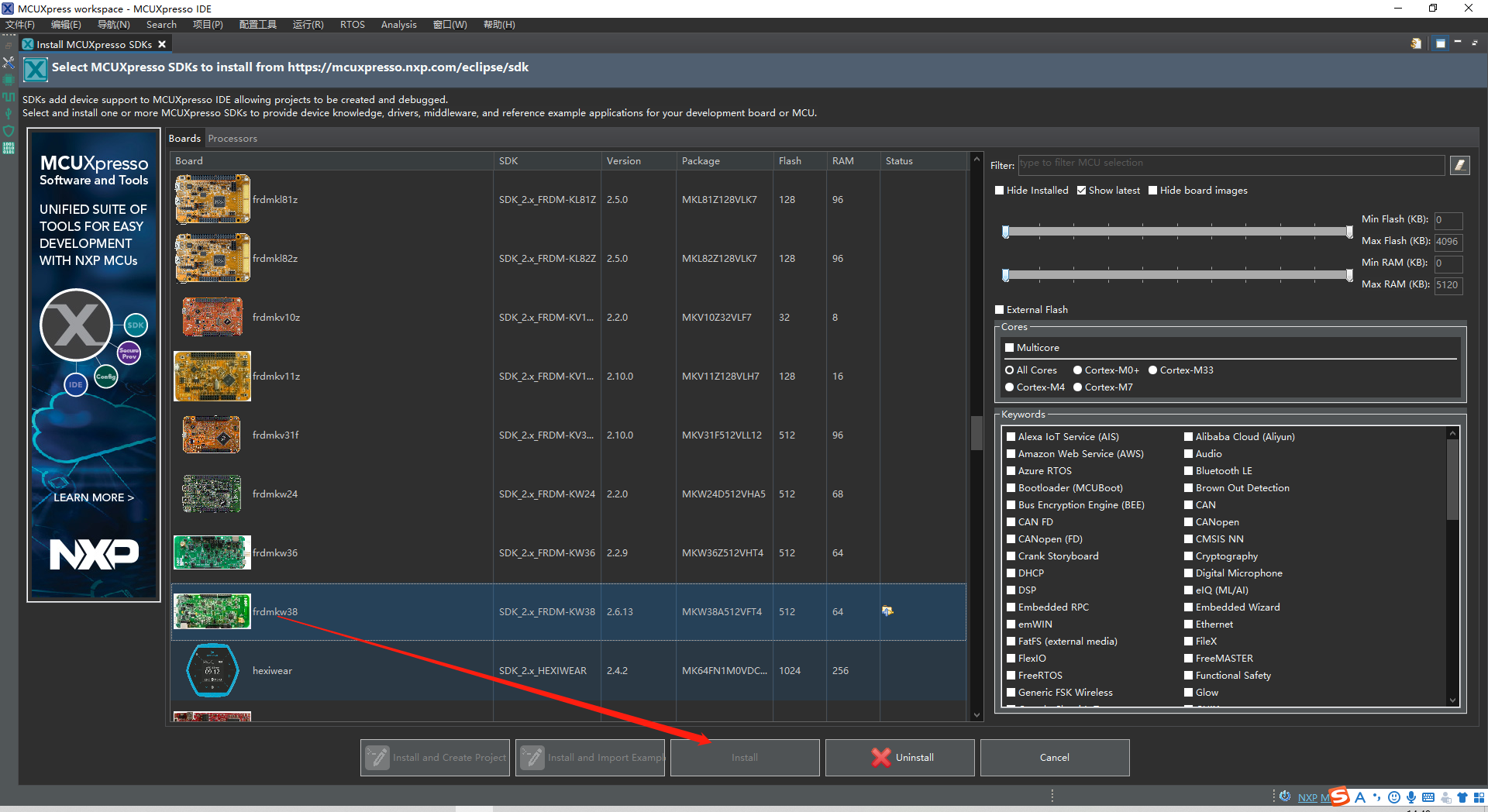Screen dimensions: 1488x812
Task: Click the refresh SDK list icon at top right
Action: pos(1416,44)
